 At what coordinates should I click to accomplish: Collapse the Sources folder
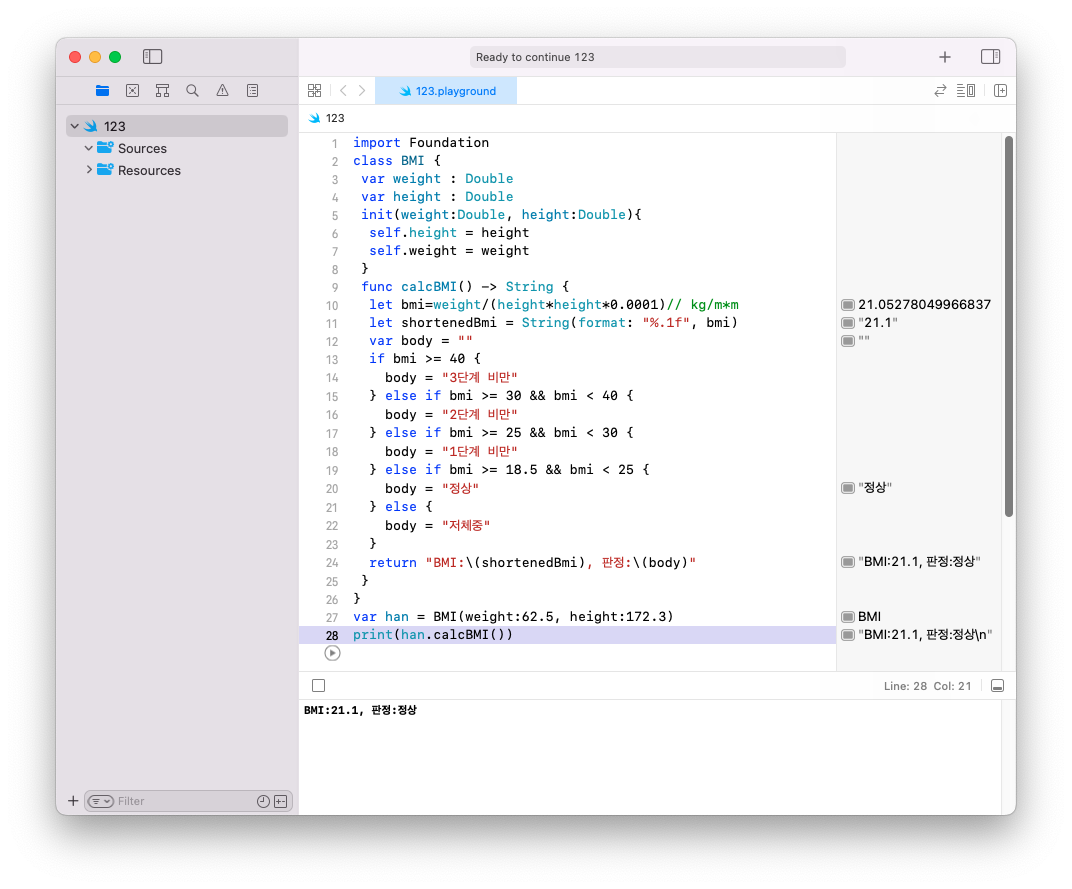(x=88, y=148)
